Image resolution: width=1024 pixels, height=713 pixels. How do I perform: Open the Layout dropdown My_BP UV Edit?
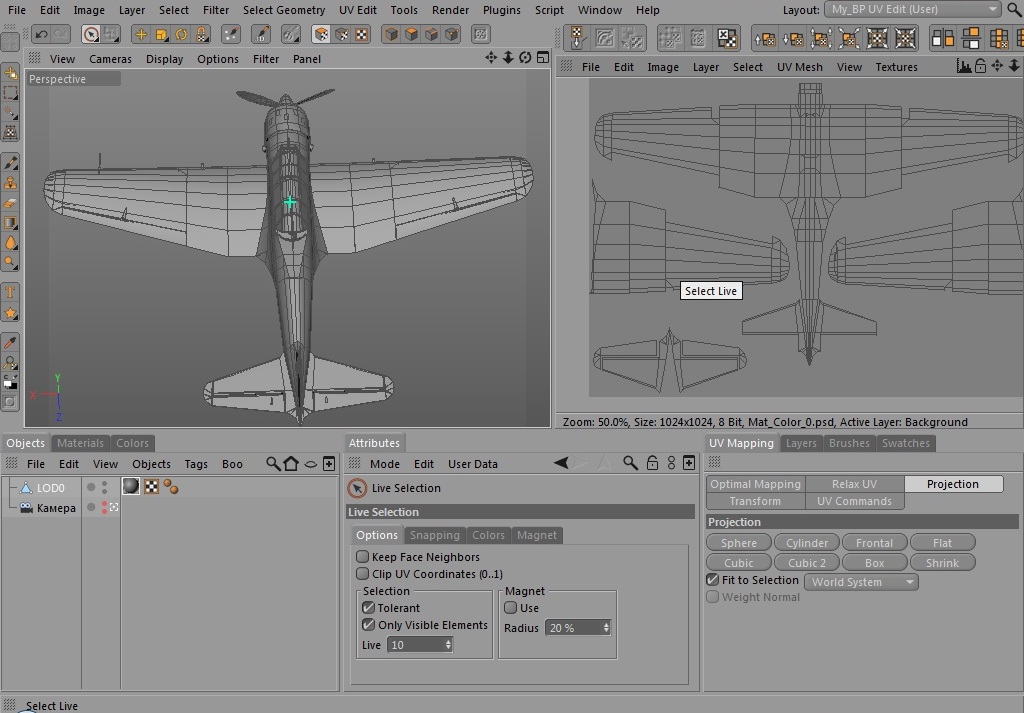pos(914,10)
